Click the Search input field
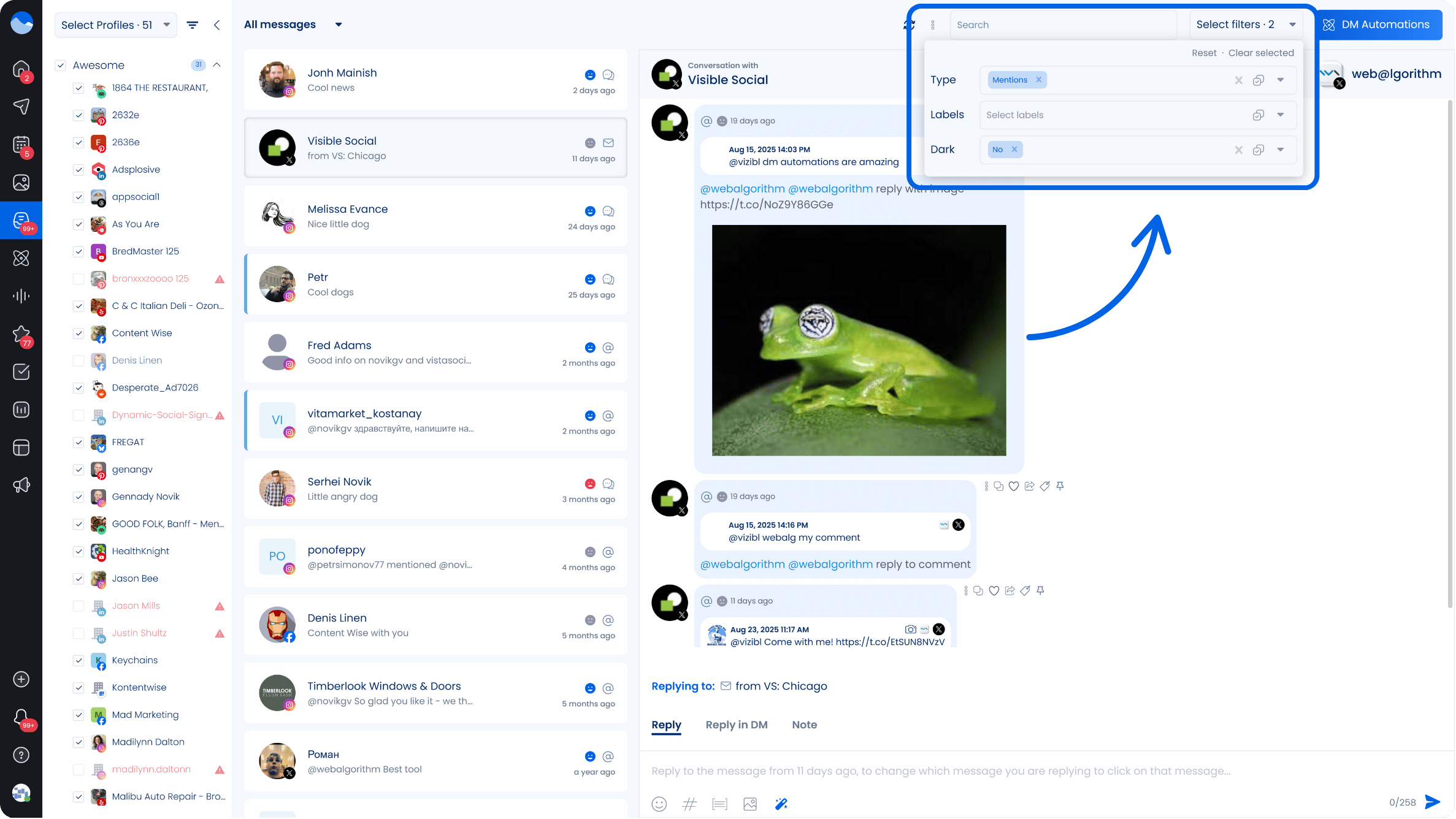The width and height of the screenshot is (1456, 819). tap(1065, 25)
